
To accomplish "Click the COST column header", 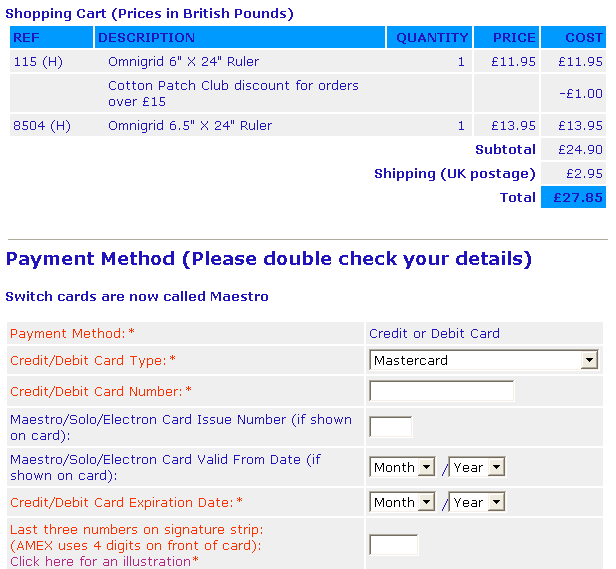I will (x=584, y=37).
